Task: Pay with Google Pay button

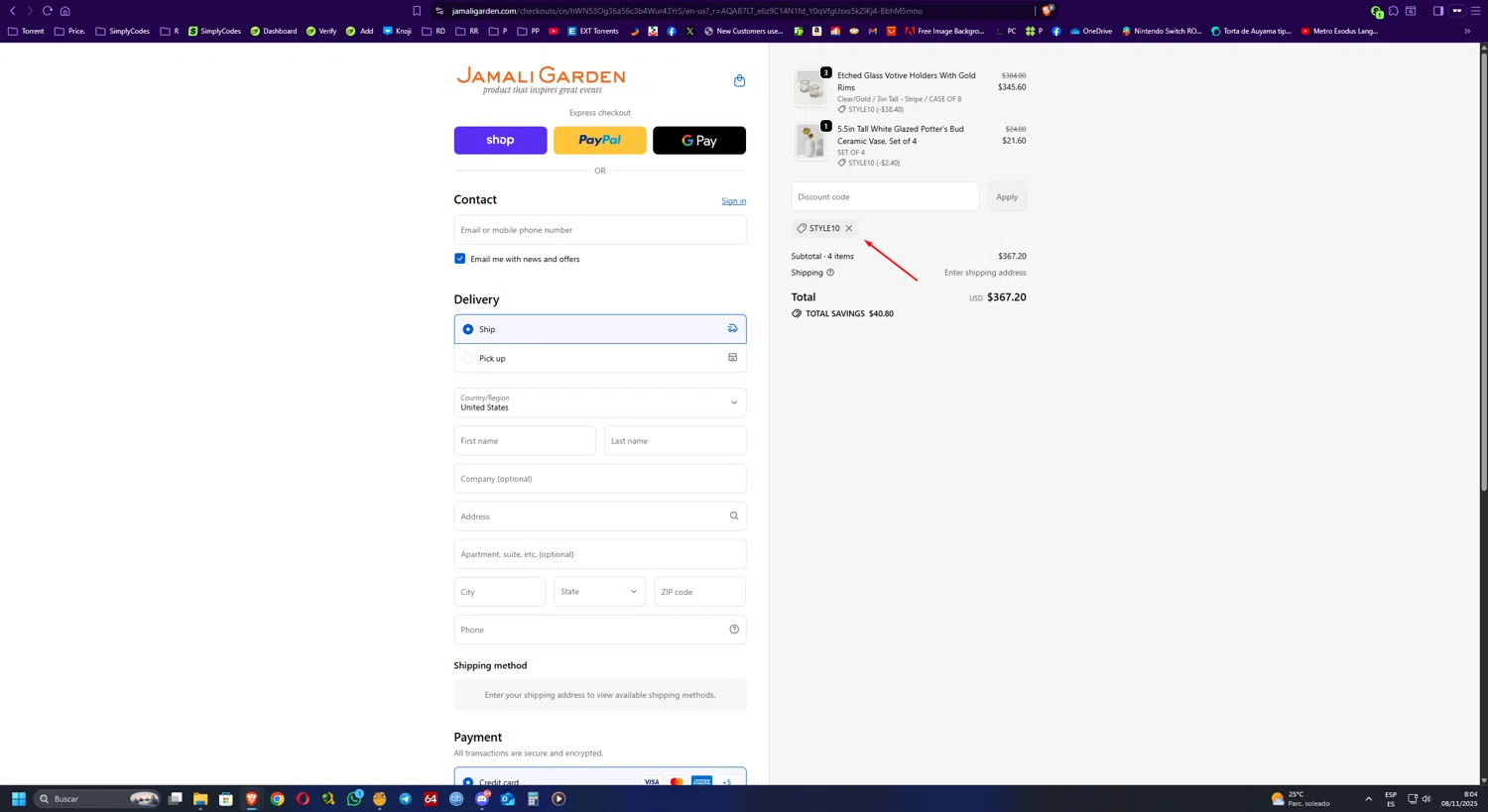Action: coord(699,140)
